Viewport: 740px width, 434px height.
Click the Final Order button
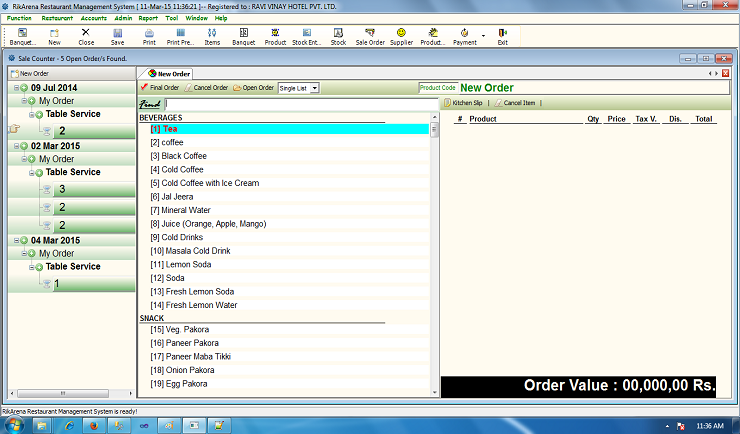160,88
